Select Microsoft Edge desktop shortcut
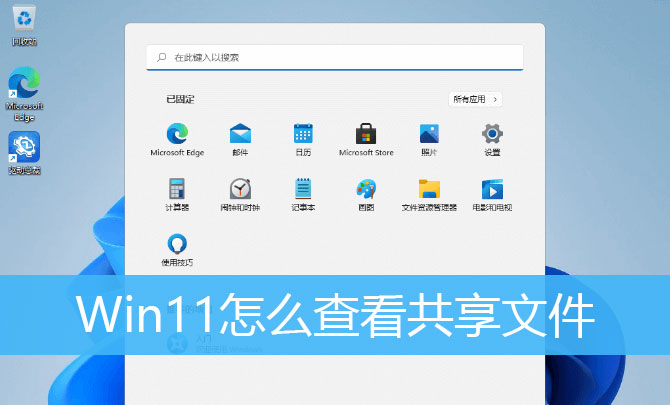 coord(24,94)
